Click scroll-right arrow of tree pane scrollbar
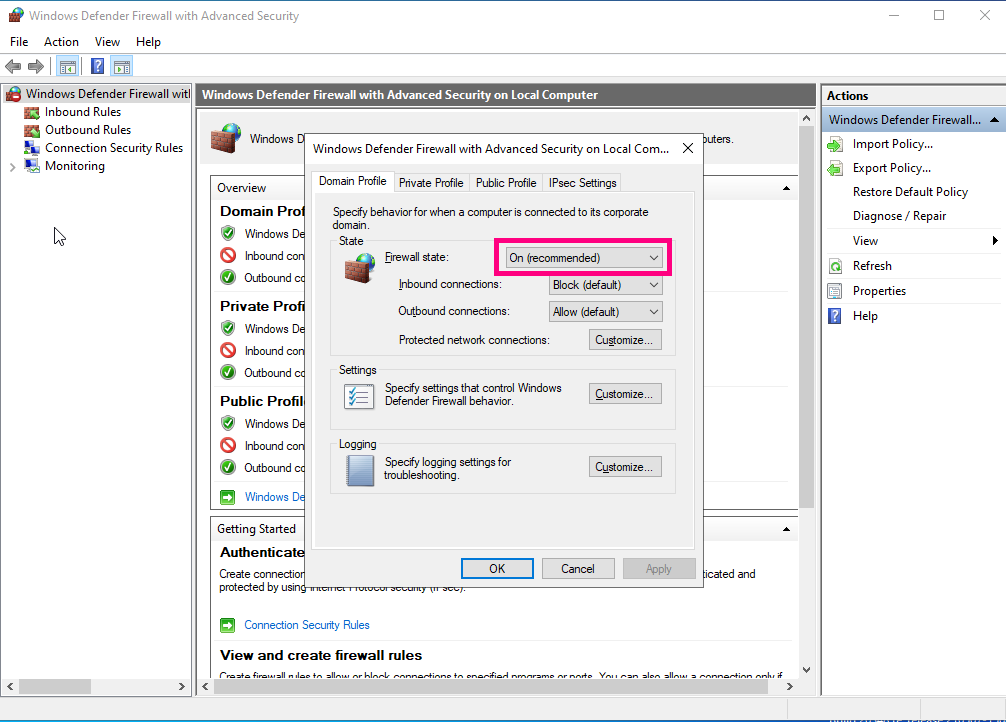Viewport: 1006px width, 722px height. (x=182, y=687)
